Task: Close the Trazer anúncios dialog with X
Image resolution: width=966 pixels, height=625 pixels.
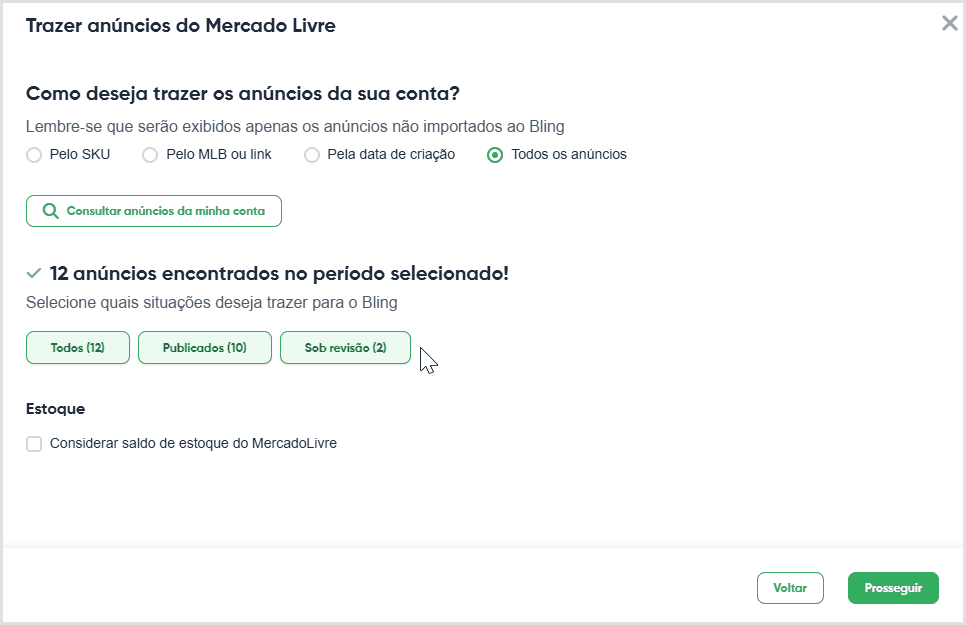Action: 949,23
